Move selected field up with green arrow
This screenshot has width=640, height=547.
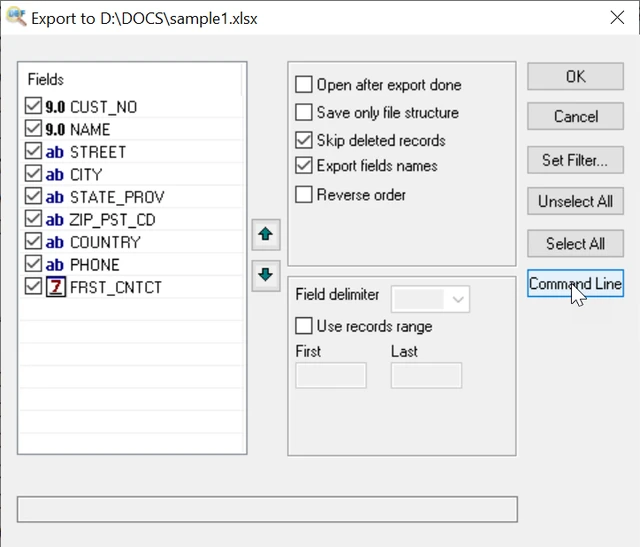266,234
